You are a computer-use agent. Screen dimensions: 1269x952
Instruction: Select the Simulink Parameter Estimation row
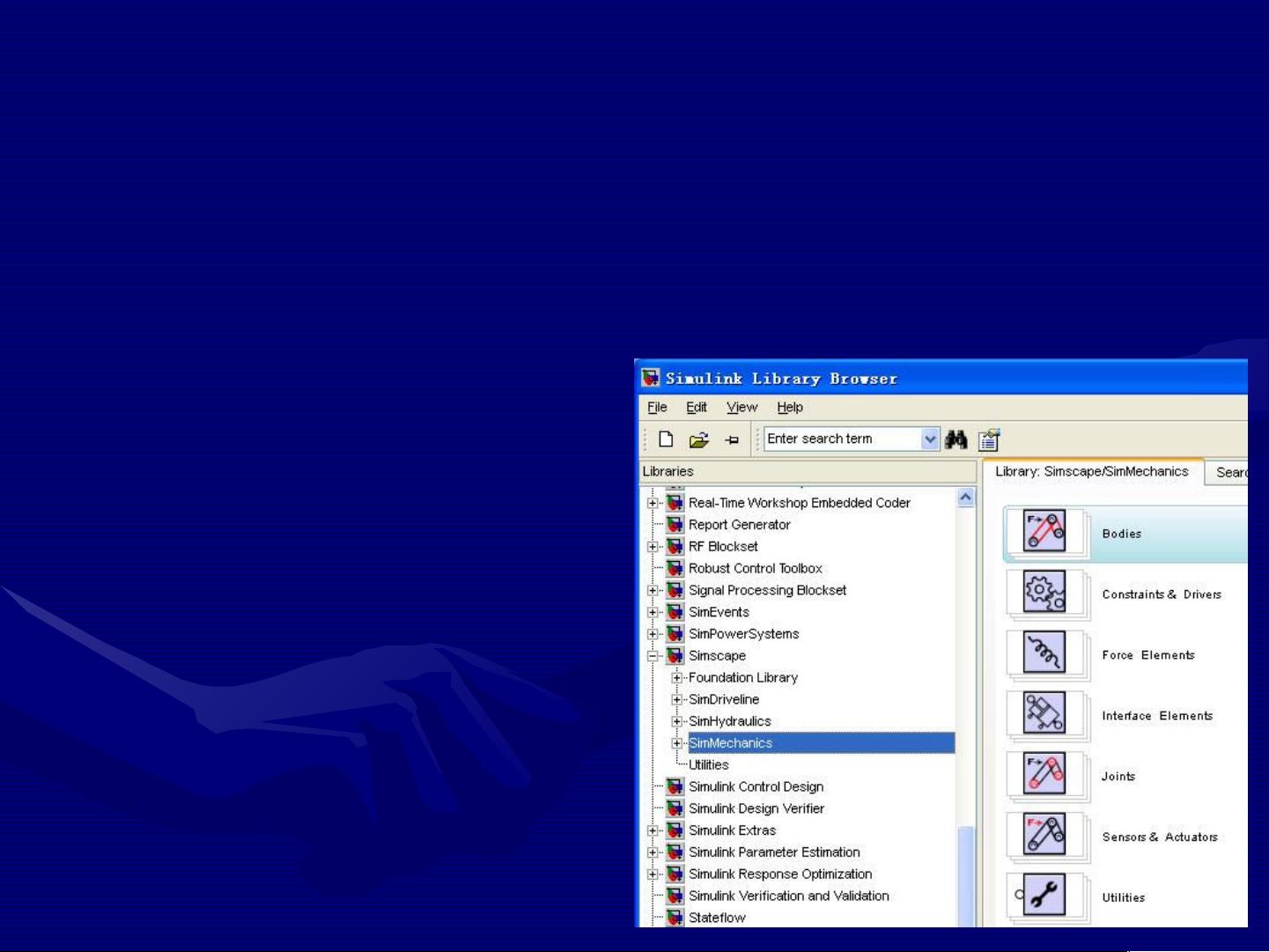pyautogui.click(x=774, y=852)
